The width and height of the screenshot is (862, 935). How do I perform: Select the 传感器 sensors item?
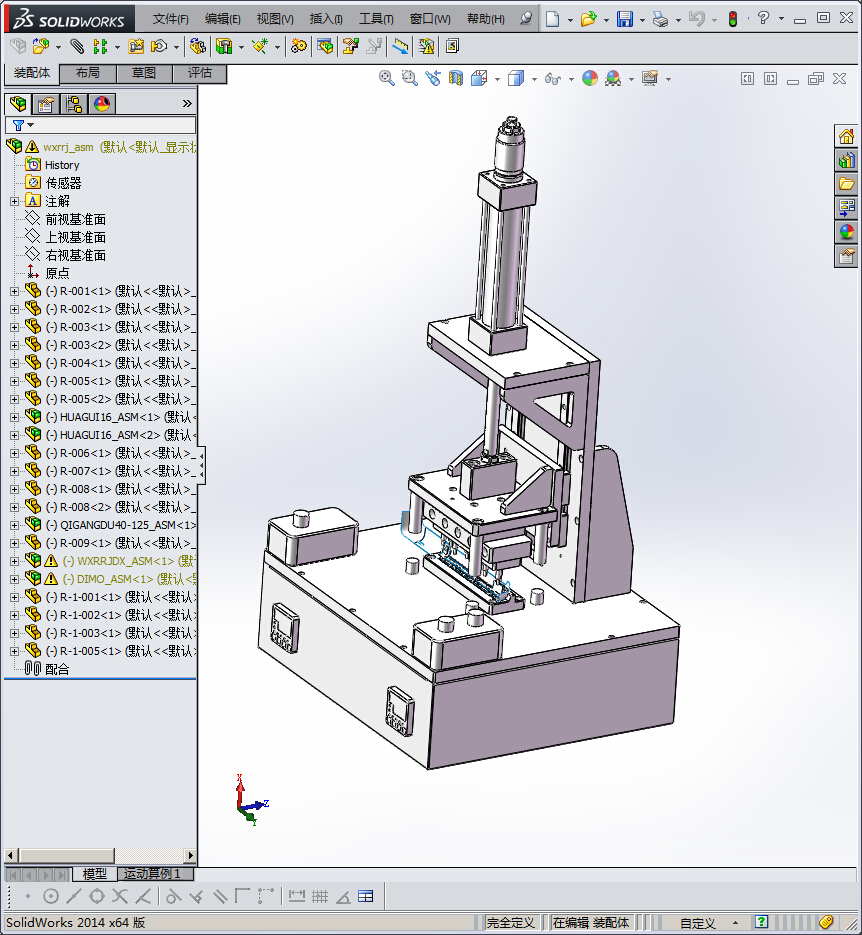pyautogui.click(x=63, y=183)
